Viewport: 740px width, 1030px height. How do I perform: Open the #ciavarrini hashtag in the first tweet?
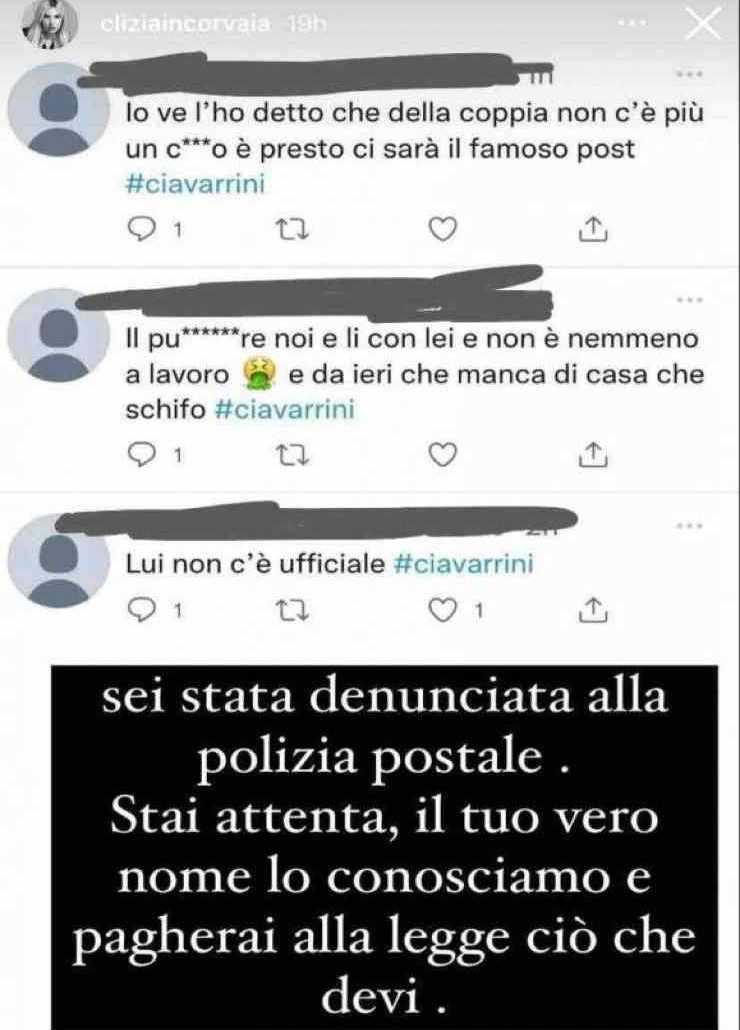pyautogui.click(x=195, y=183)
